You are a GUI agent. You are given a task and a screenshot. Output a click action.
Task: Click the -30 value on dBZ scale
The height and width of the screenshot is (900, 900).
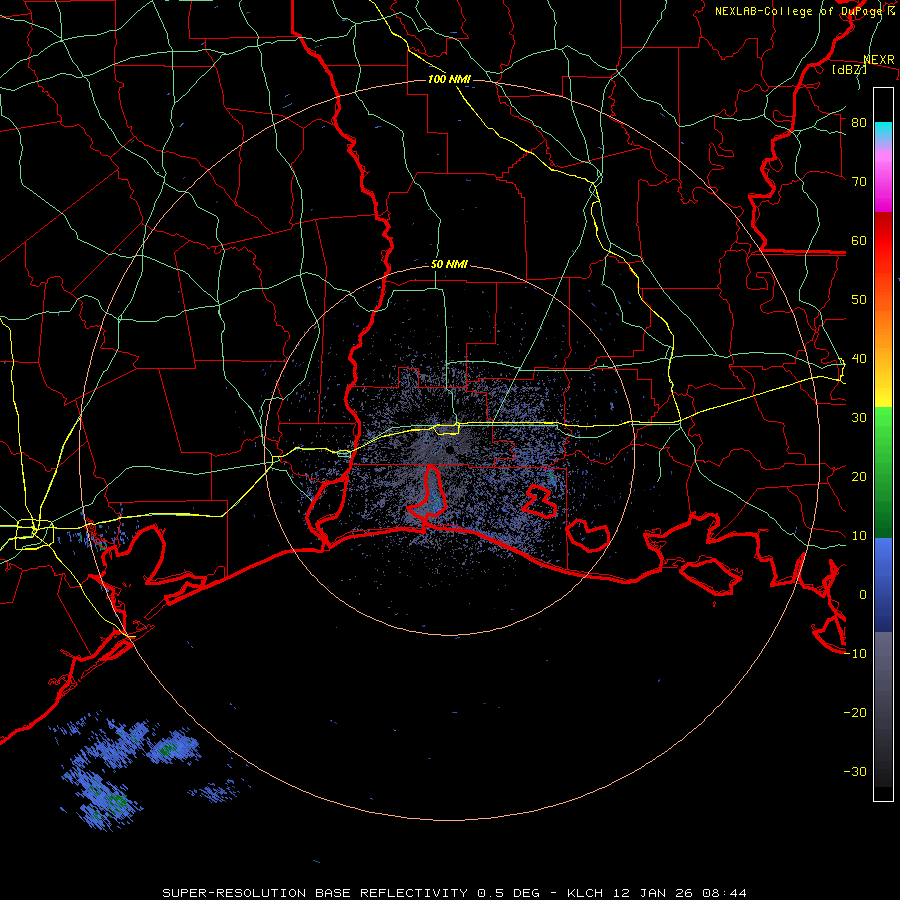point(855,771)
